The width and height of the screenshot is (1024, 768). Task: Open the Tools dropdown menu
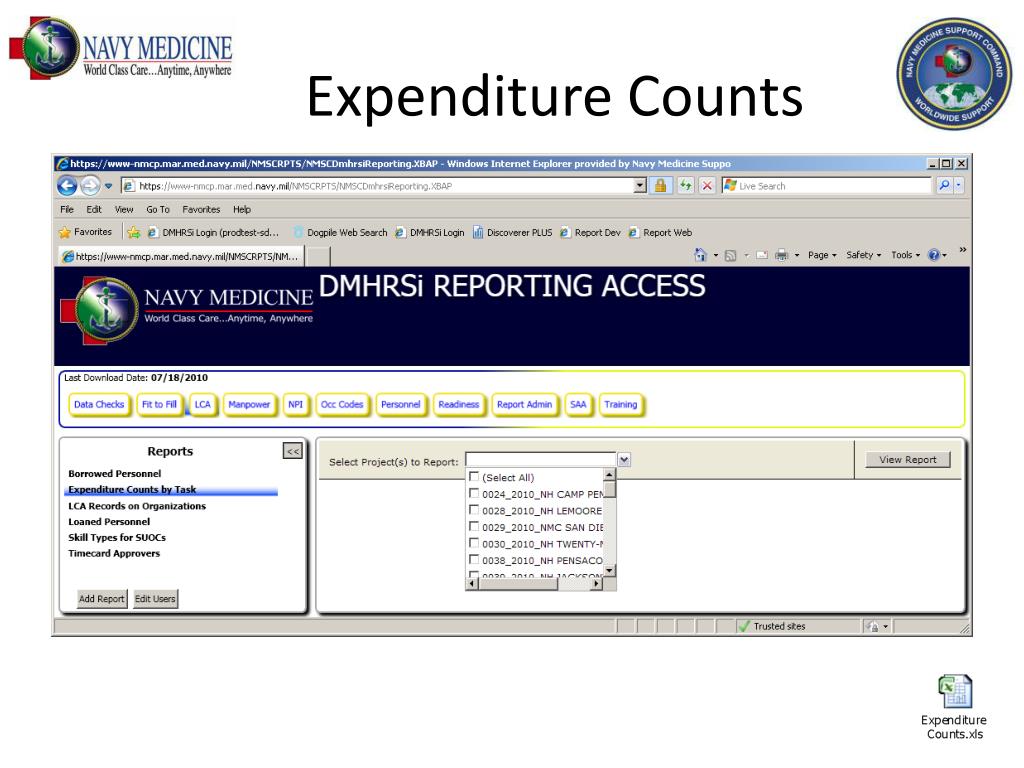point(905,255)
